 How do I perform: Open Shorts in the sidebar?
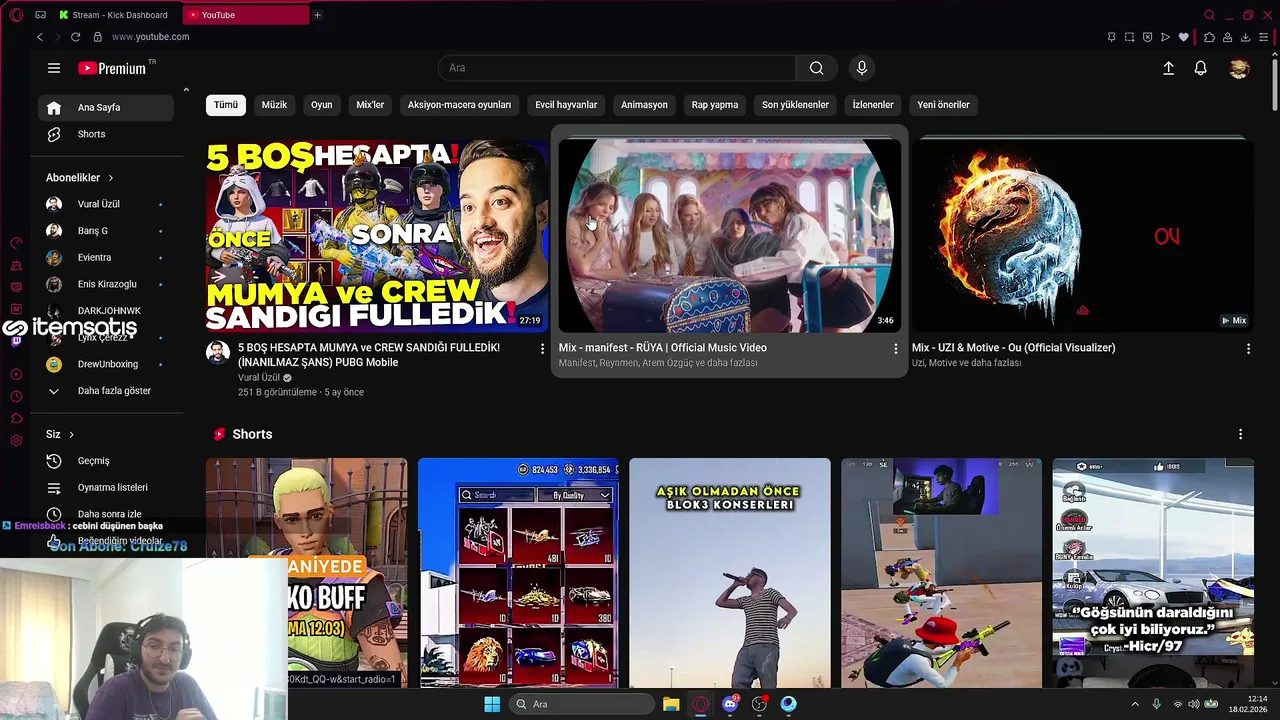[x=106, y=134]
